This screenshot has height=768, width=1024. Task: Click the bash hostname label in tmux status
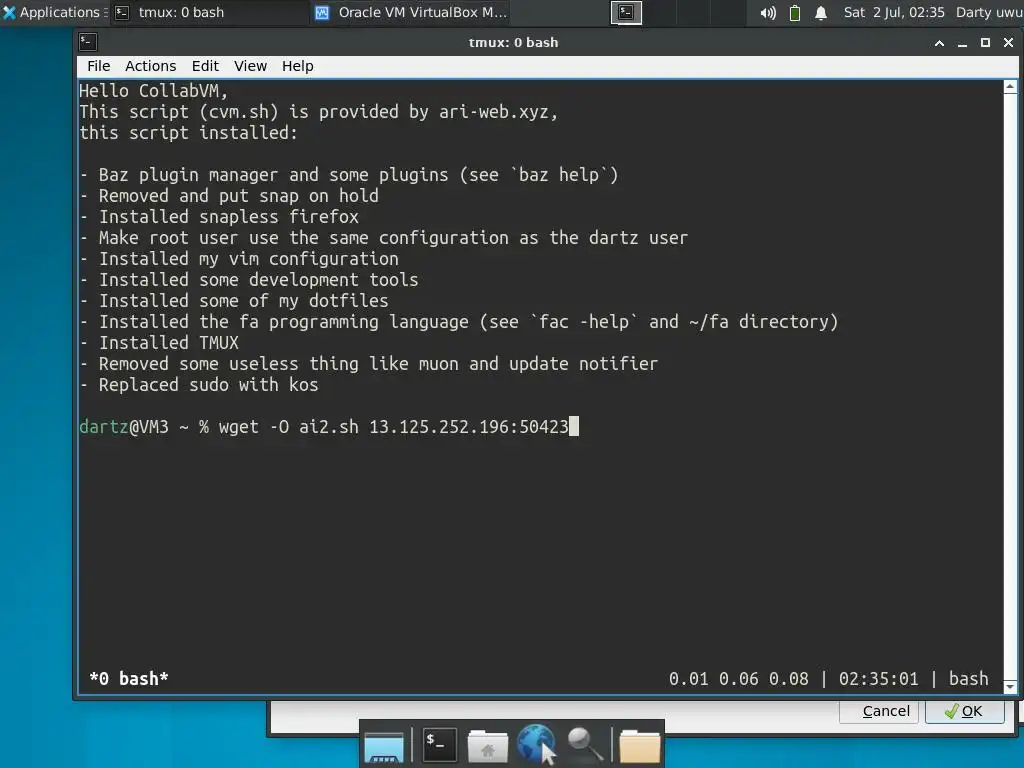[x=968, y=679]
